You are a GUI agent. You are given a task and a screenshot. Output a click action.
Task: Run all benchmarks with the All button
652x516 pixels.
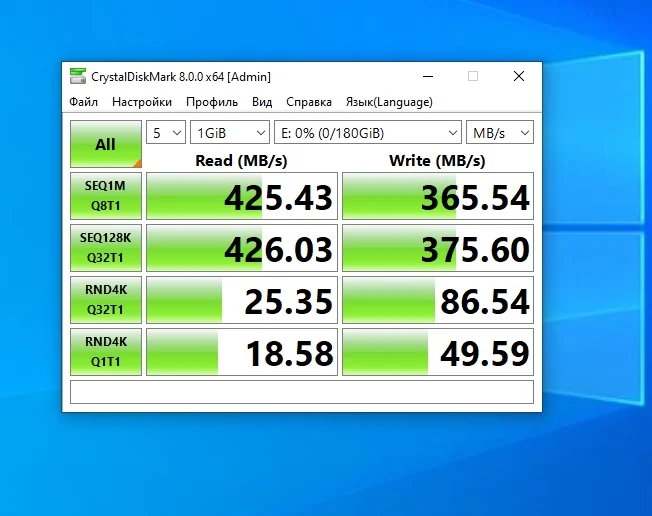click(x=106, y=144)
